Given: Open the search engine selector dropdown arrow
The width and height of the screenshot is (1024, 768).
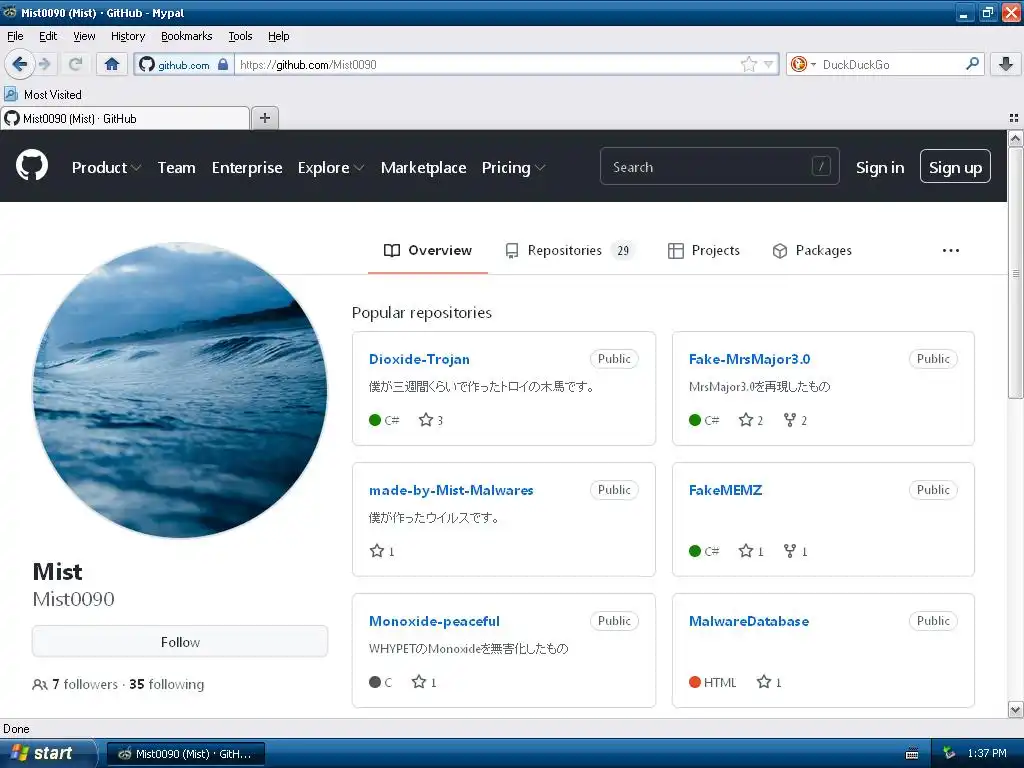Looking at the screenshot, I should 813,64.
